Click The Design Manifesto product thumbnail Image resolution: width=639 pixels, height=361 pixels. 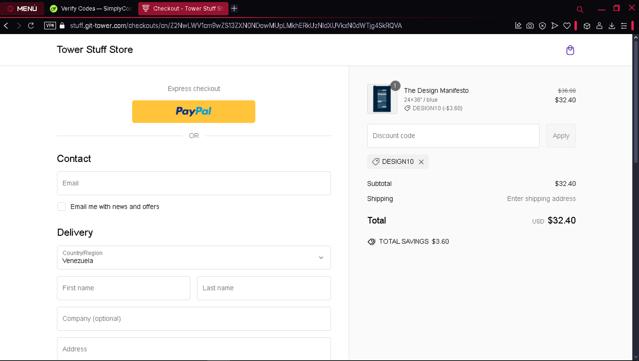[x=382, y=99]
